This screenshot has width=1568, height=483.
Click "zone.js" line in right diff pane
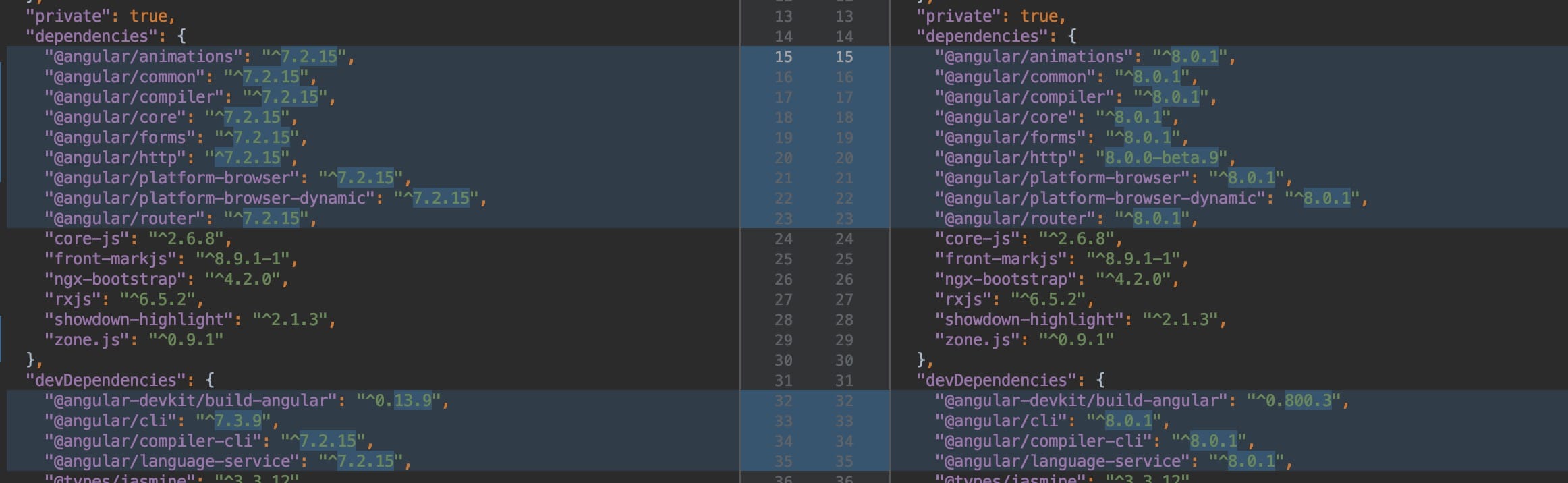(x=1024, y=340)
